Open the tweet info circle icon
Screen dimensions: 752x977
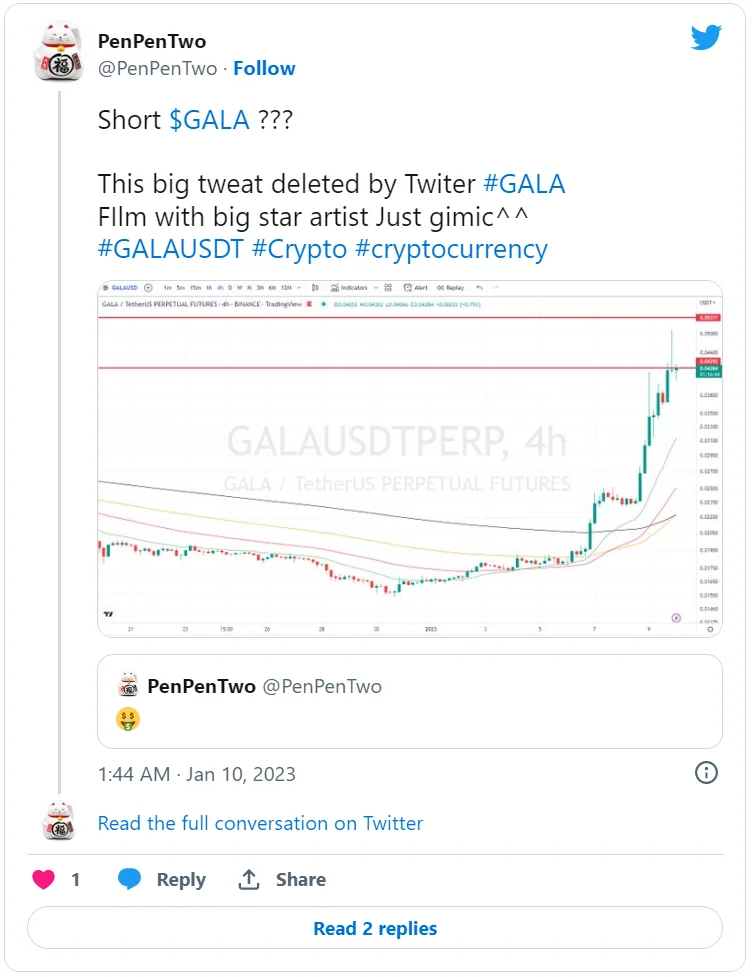[x=706, y=773]
